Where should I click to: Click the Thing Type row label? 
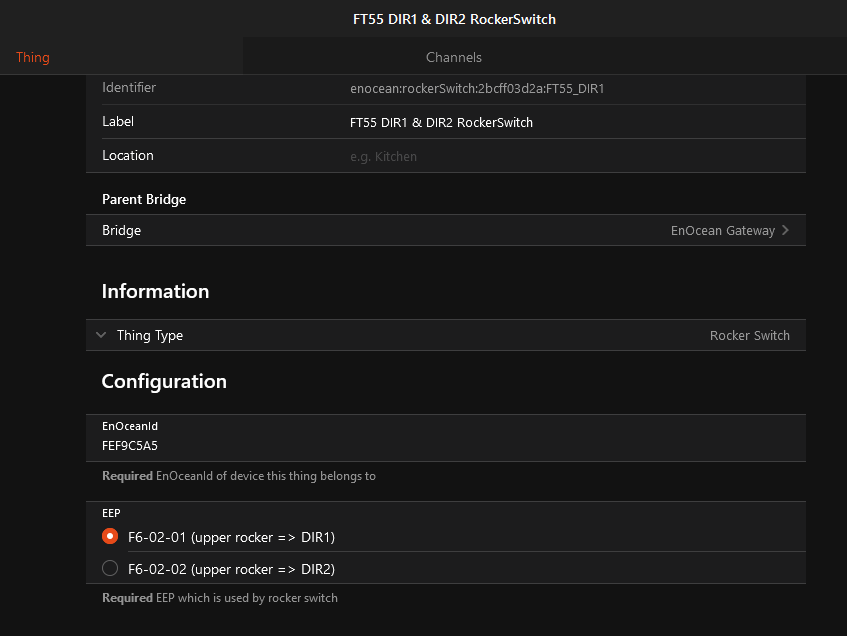pos(150,335)
